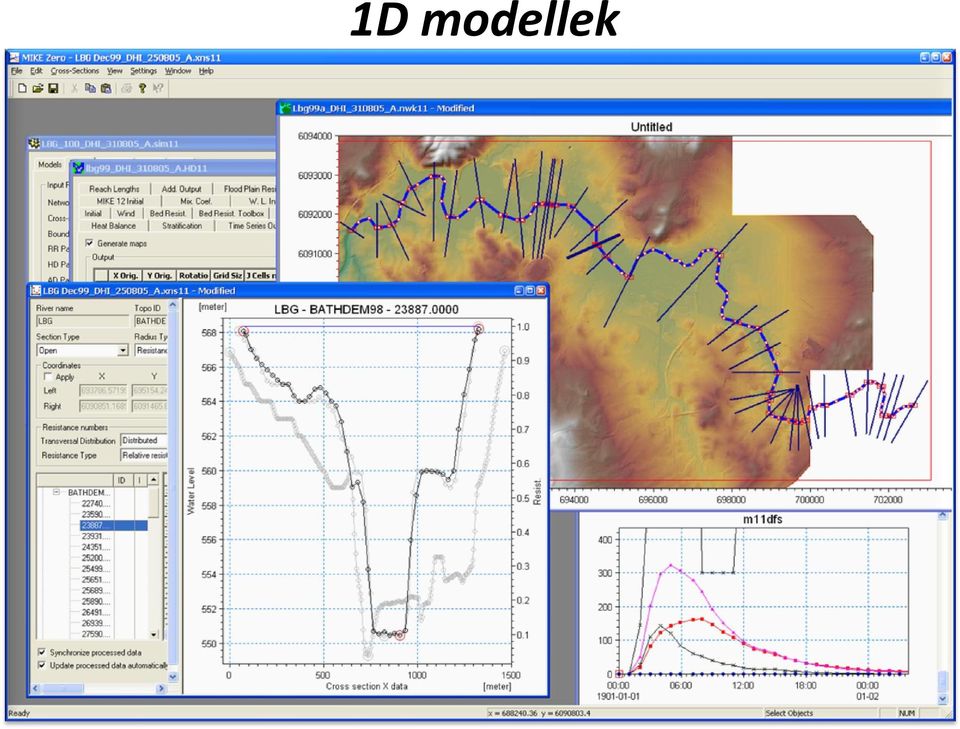Click the Copy toolbar icon
Viewport: 960px width, 729px height.
click(90, 88)
